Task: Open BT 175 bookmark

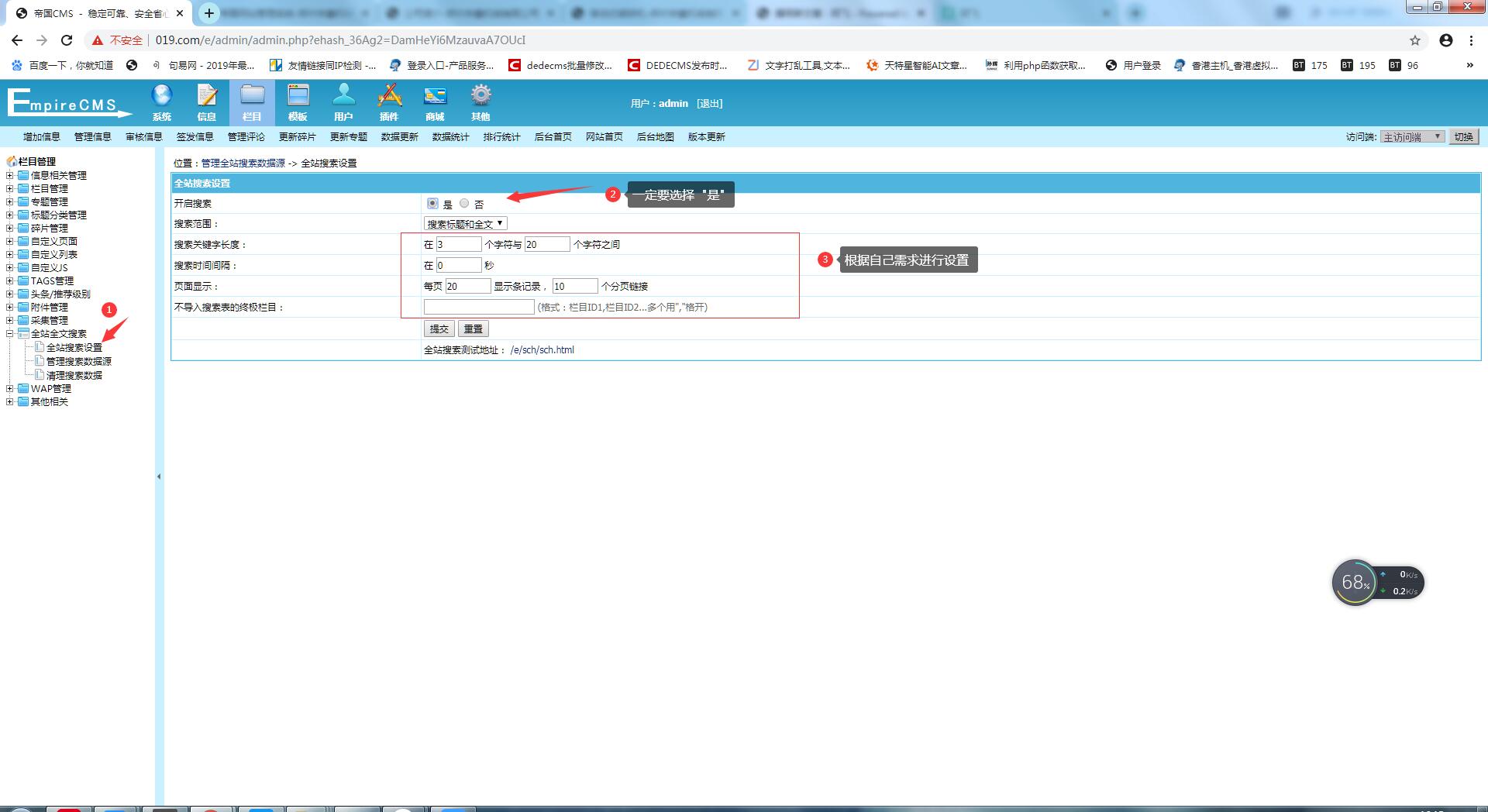Action: tap(1310, 65)
